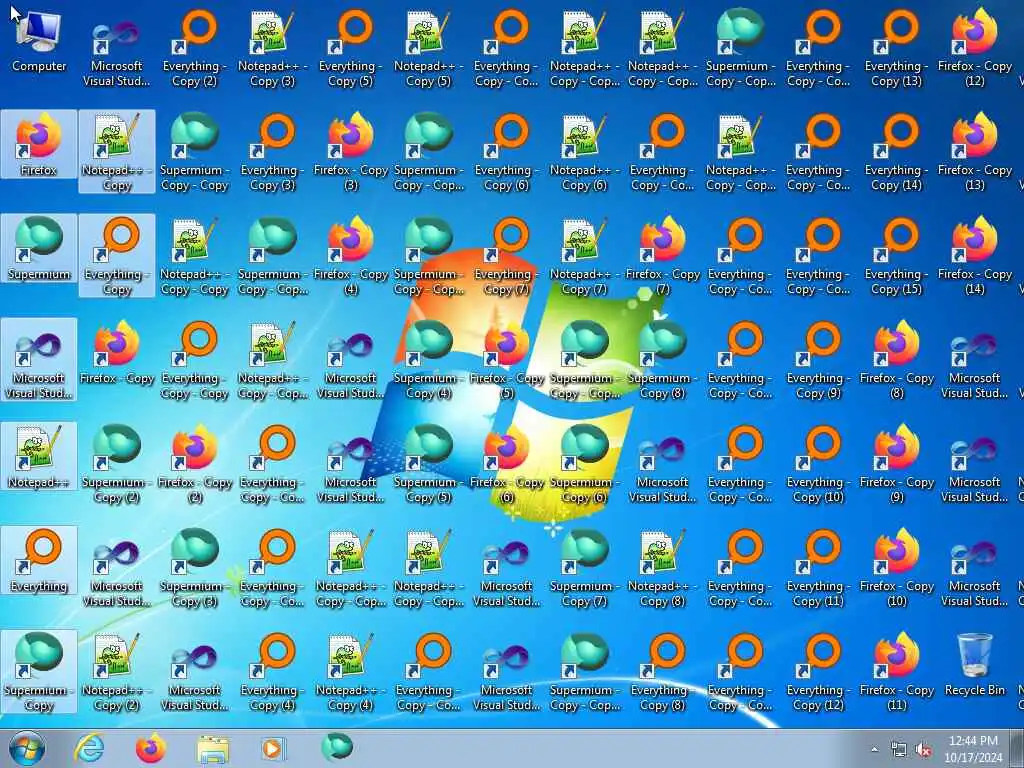Viewport: 1024px width, 768px height.
Task: Select Supermium - Copy (2) icon
Action: pos(117,464)
